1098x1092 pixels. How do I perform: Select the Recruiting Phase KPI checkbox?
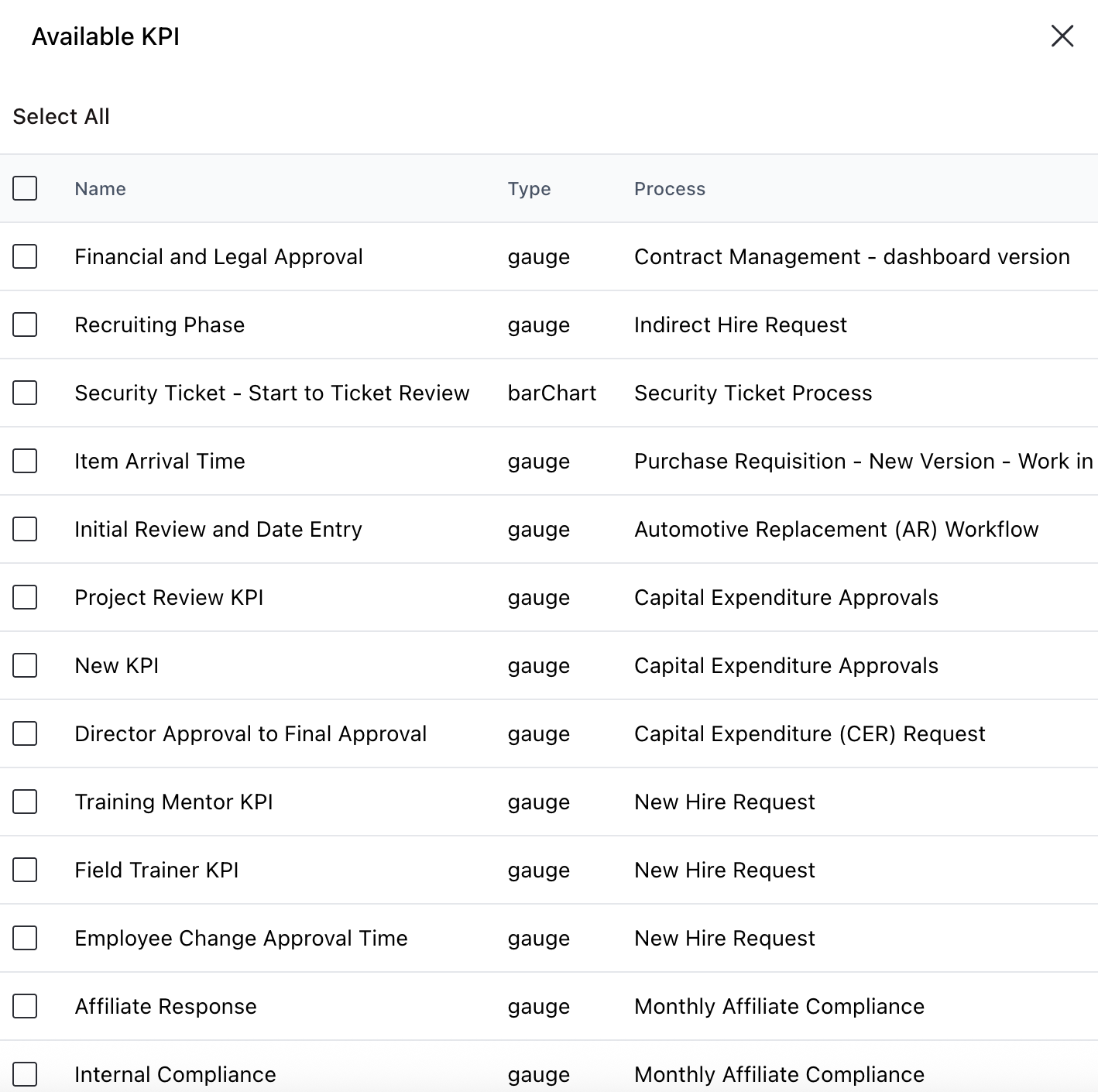[24, 325]
